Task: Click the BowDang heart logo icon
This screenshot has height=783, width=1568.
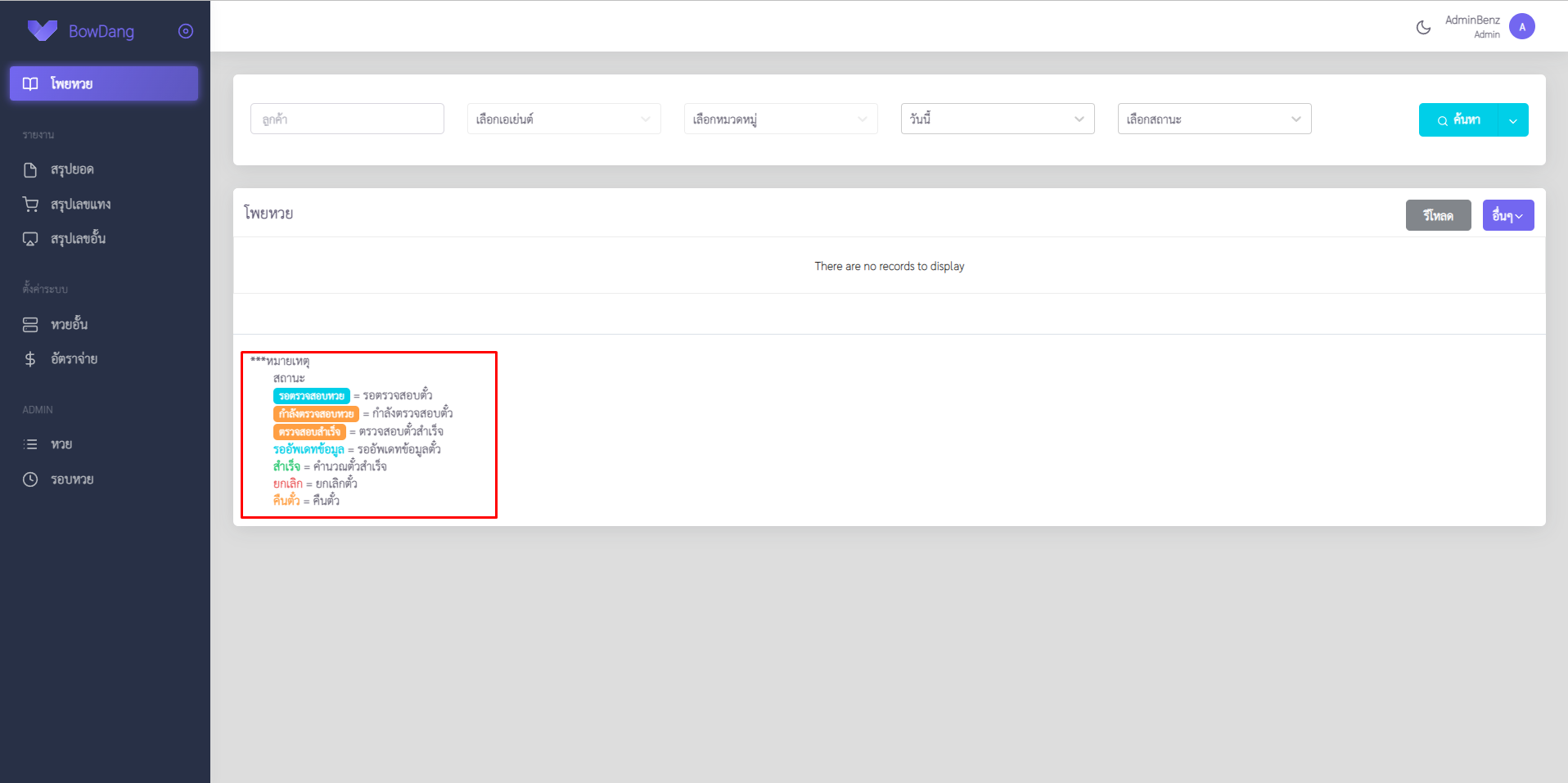Action: tap(42, 31)
